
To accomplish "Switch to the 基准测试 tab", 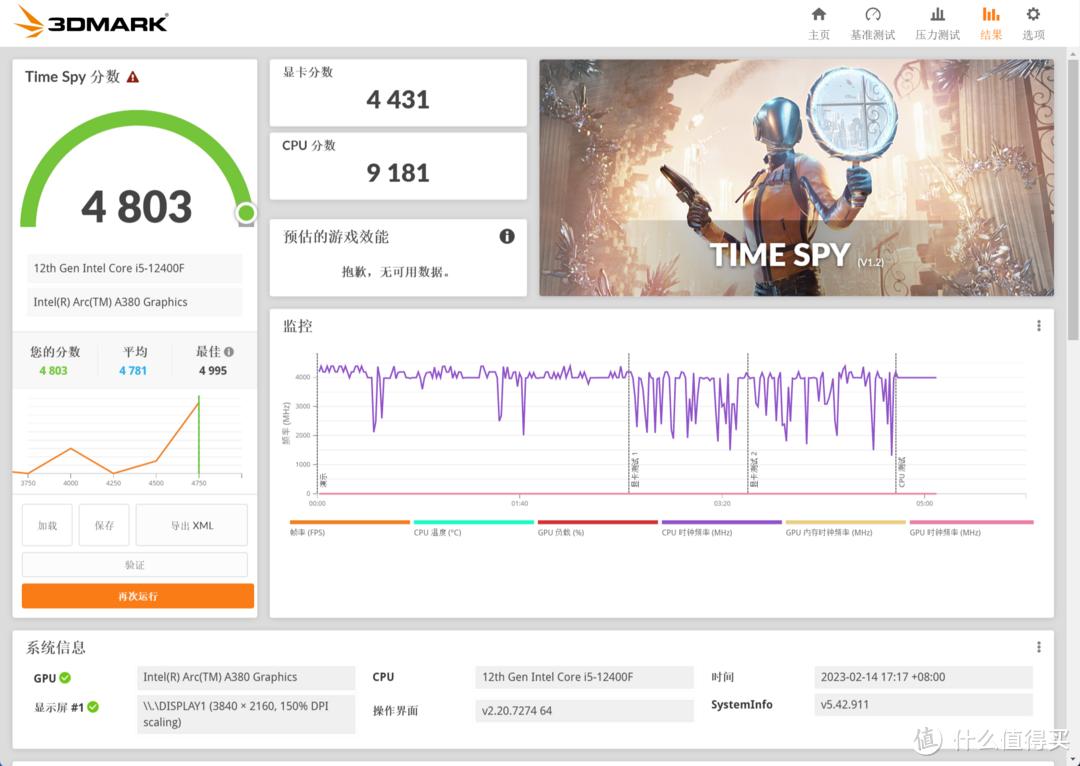I will [x=873, y=22].
